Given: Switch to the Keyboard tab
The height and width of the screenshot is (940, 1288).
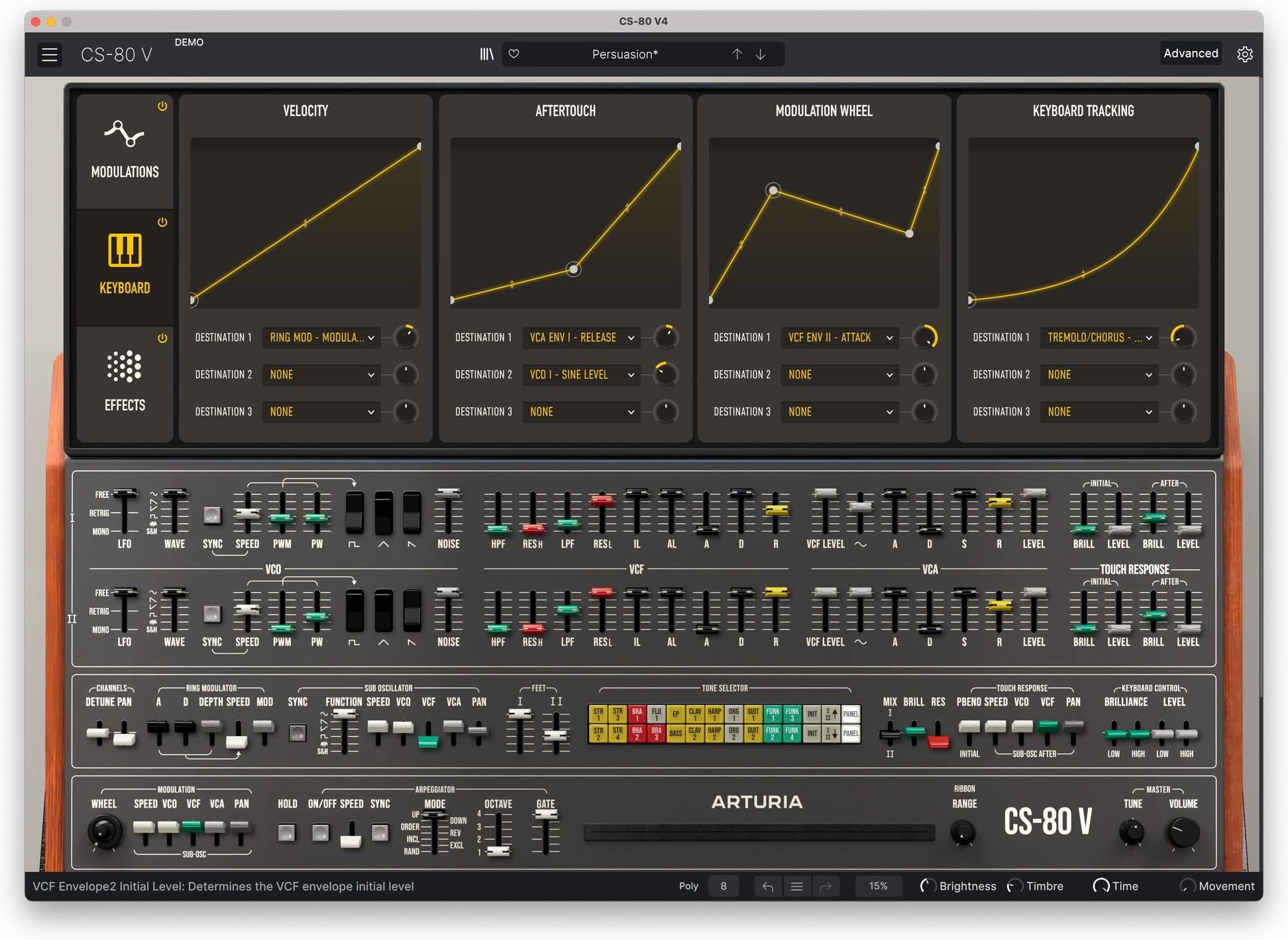Looking at the screenshot, I should click(x=125, y=267).
